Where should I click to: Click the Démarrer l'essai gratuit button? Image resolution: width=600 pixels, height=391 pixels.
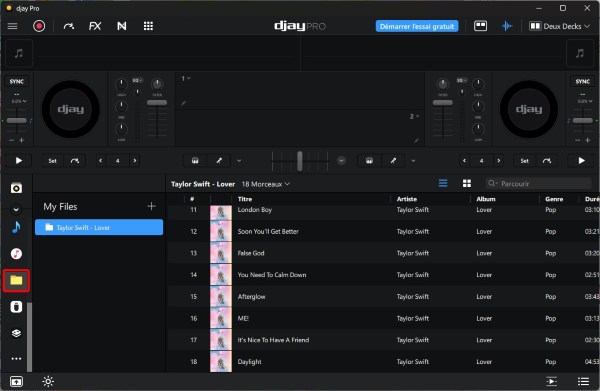tap(417, 26)
